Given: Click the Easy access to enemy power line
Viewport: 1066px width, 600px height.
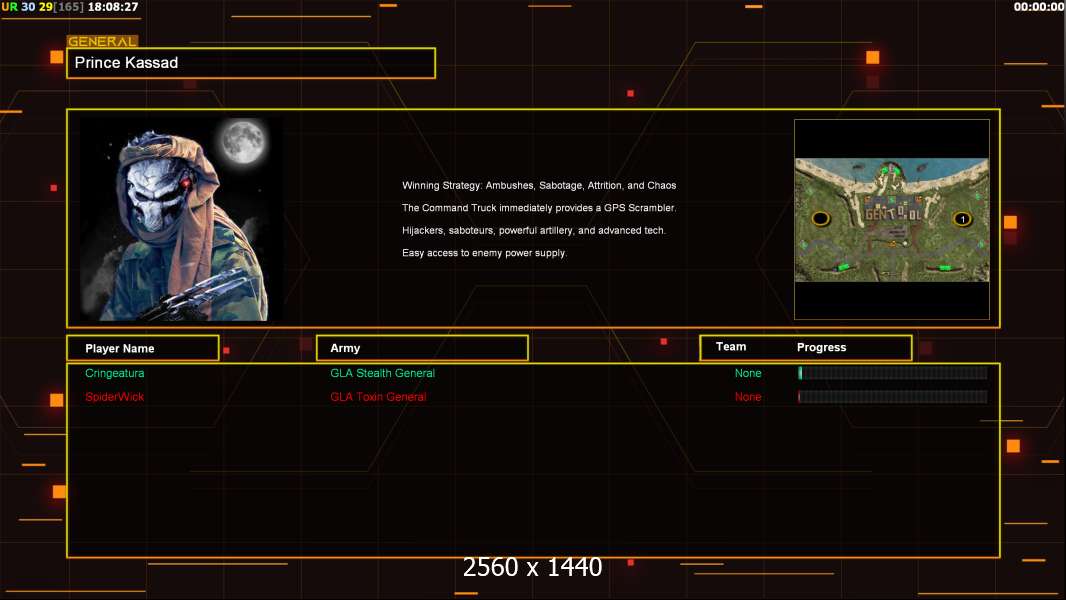Looking at the screenshot, I should (x=484, y=253).
